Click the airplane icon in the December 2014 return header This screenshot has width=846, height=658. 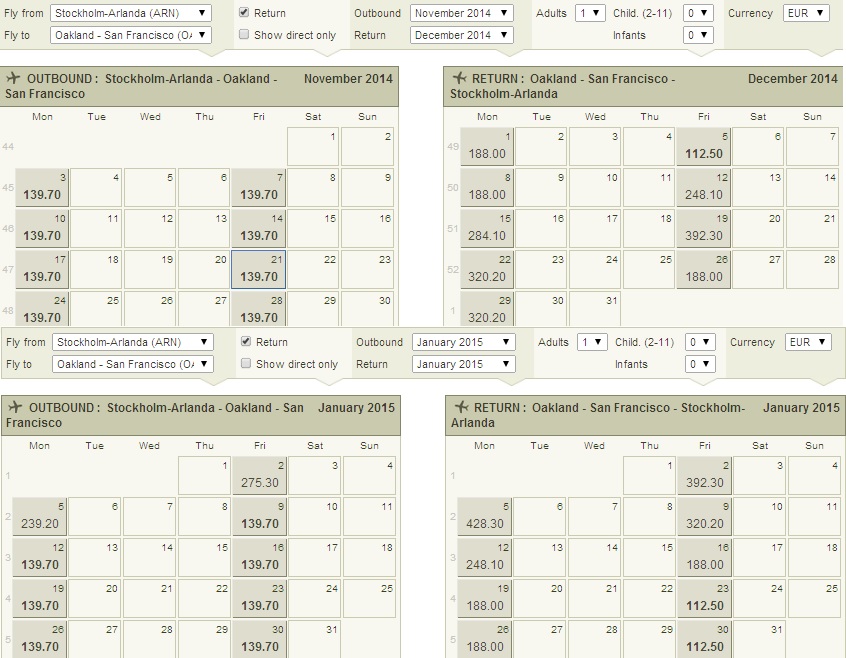(459, 79)
